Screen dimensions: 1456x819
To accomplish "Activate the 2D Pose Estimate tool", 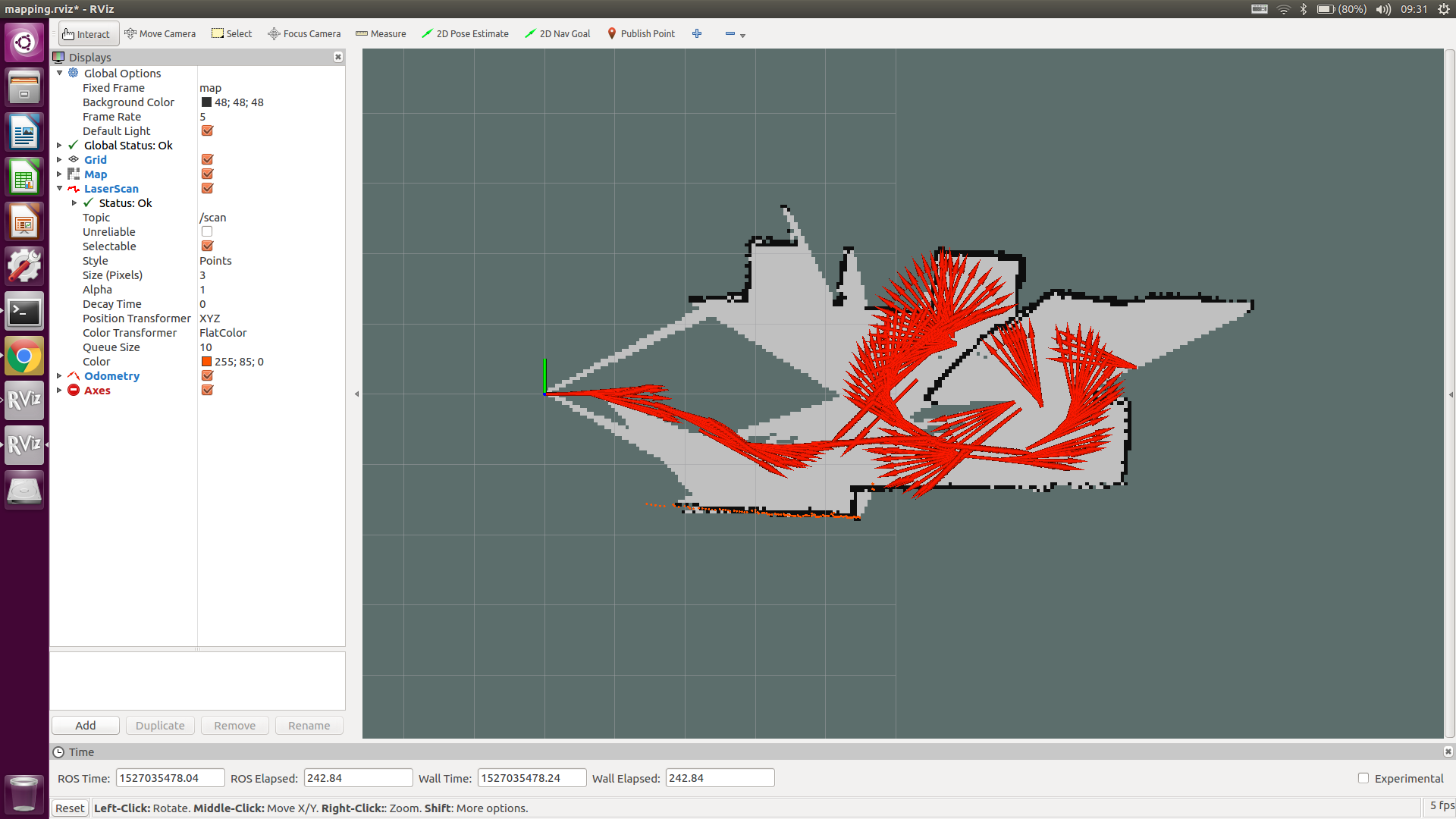I will (465, 34).
